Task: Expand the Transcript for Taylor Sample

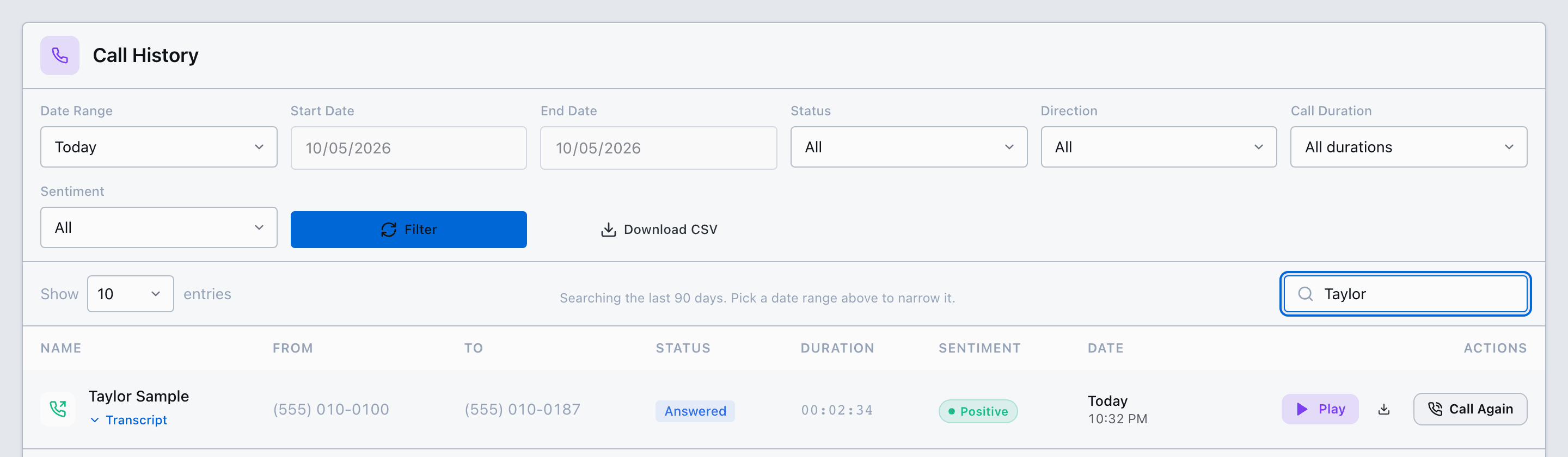Action: click(x=128, y=420)
